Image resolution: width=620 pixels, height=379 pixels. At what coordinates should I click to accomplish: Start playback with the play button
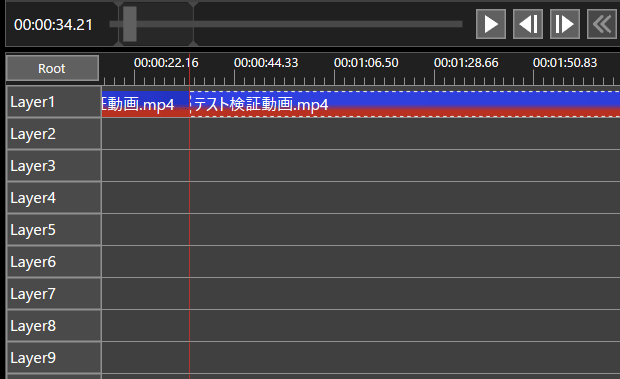click(x=491, y=24)
